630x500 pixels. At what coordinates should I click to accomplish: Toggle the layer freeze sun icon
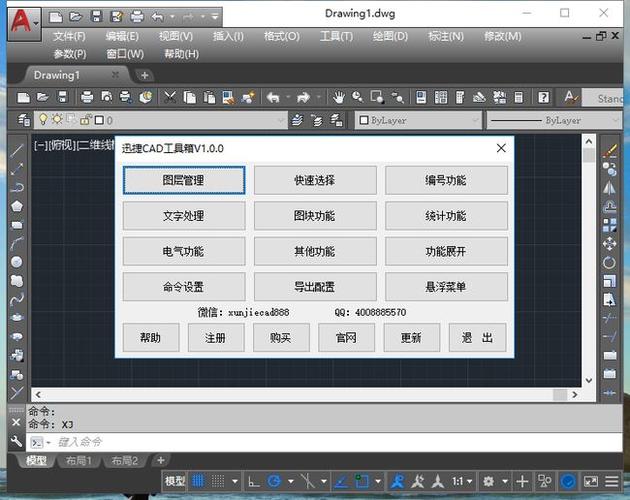tap(57, 119)
